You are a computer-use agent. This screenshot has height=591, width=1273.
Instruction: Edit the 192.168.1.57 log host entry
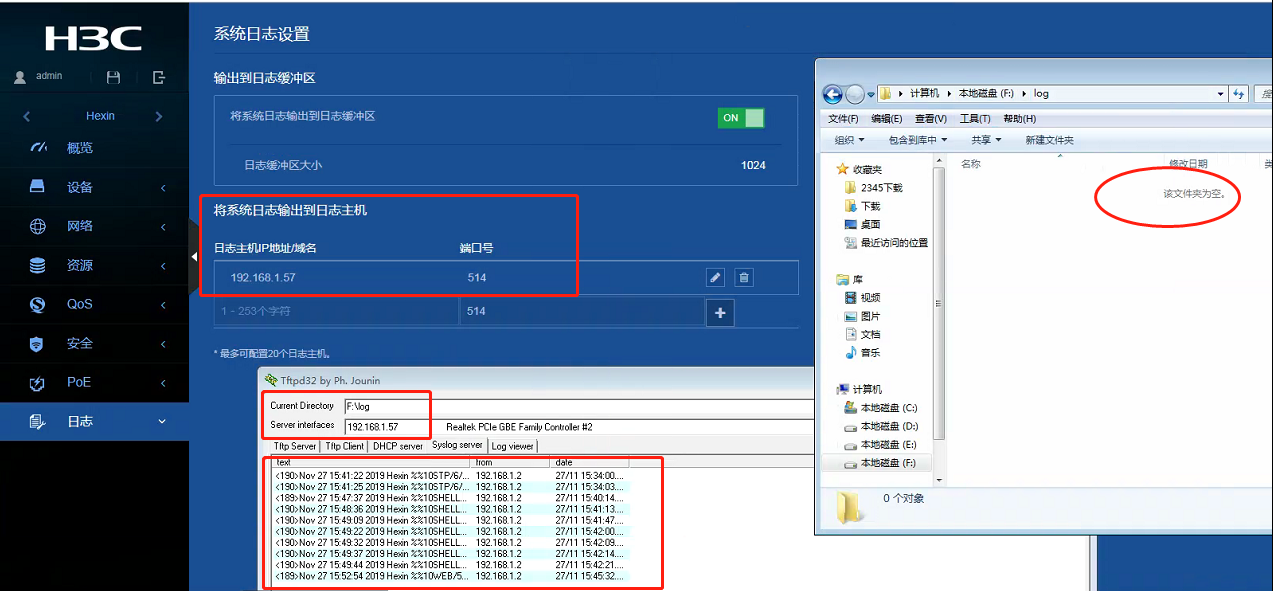coord(715,277)
